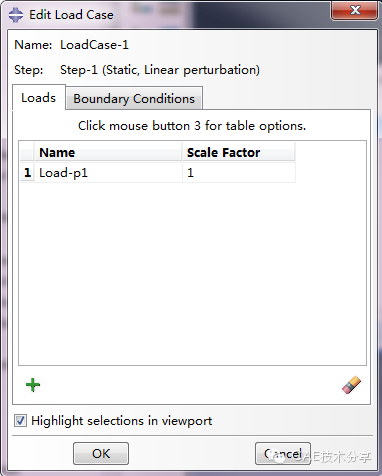This screenshot has width=382, height=476.
Task: Toggle Highlight selections in viewport checkbox
Action: click(20, 421)
